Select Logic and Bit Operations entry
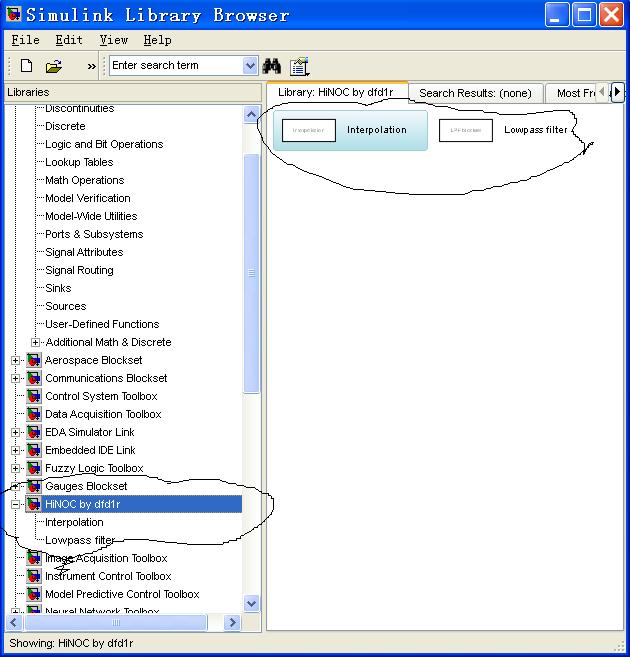 click(x=104, y=145)
